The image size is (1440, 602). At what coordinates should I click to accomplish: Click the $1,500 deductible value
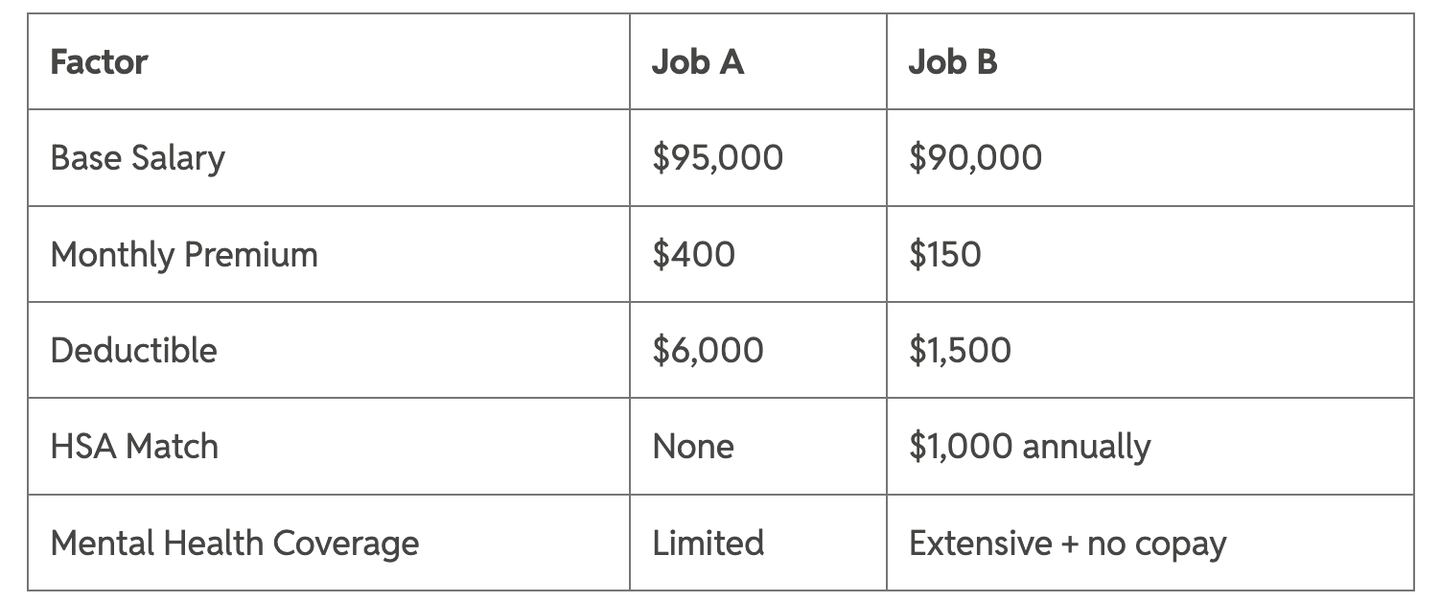coord(960,350)
